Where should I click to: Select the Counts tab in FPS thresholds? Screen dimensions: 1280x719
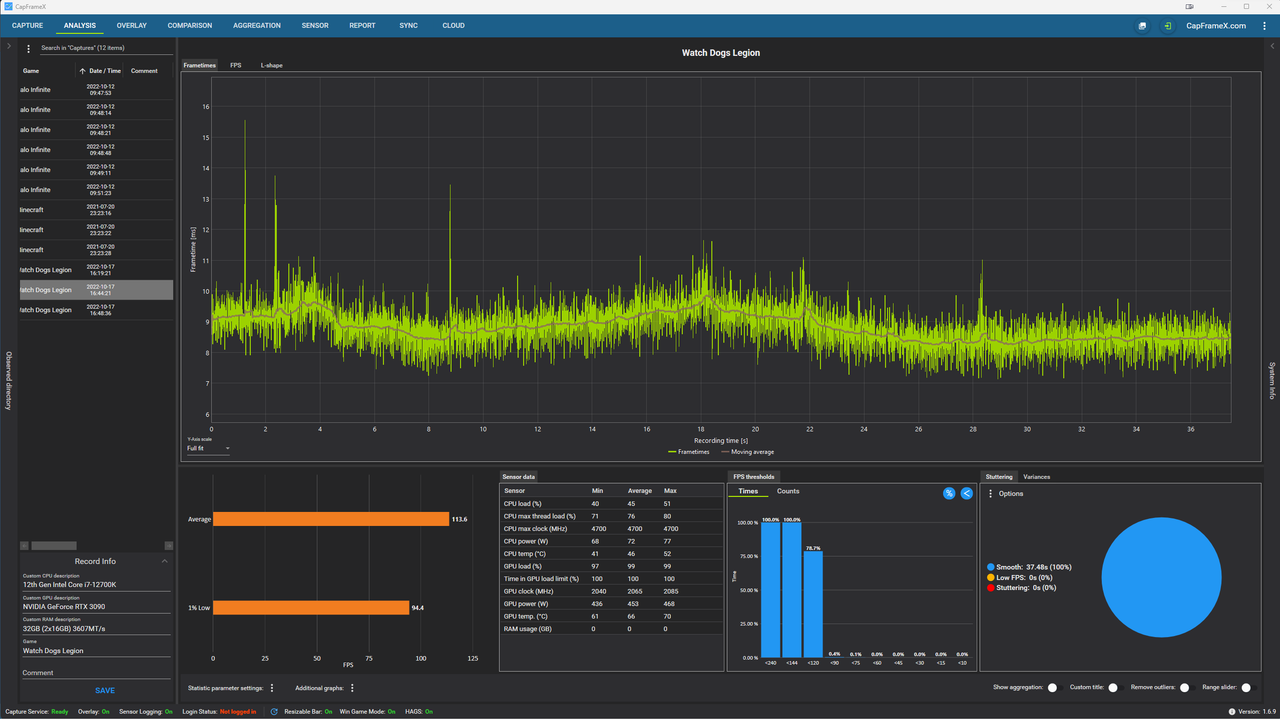click(788, 491)
